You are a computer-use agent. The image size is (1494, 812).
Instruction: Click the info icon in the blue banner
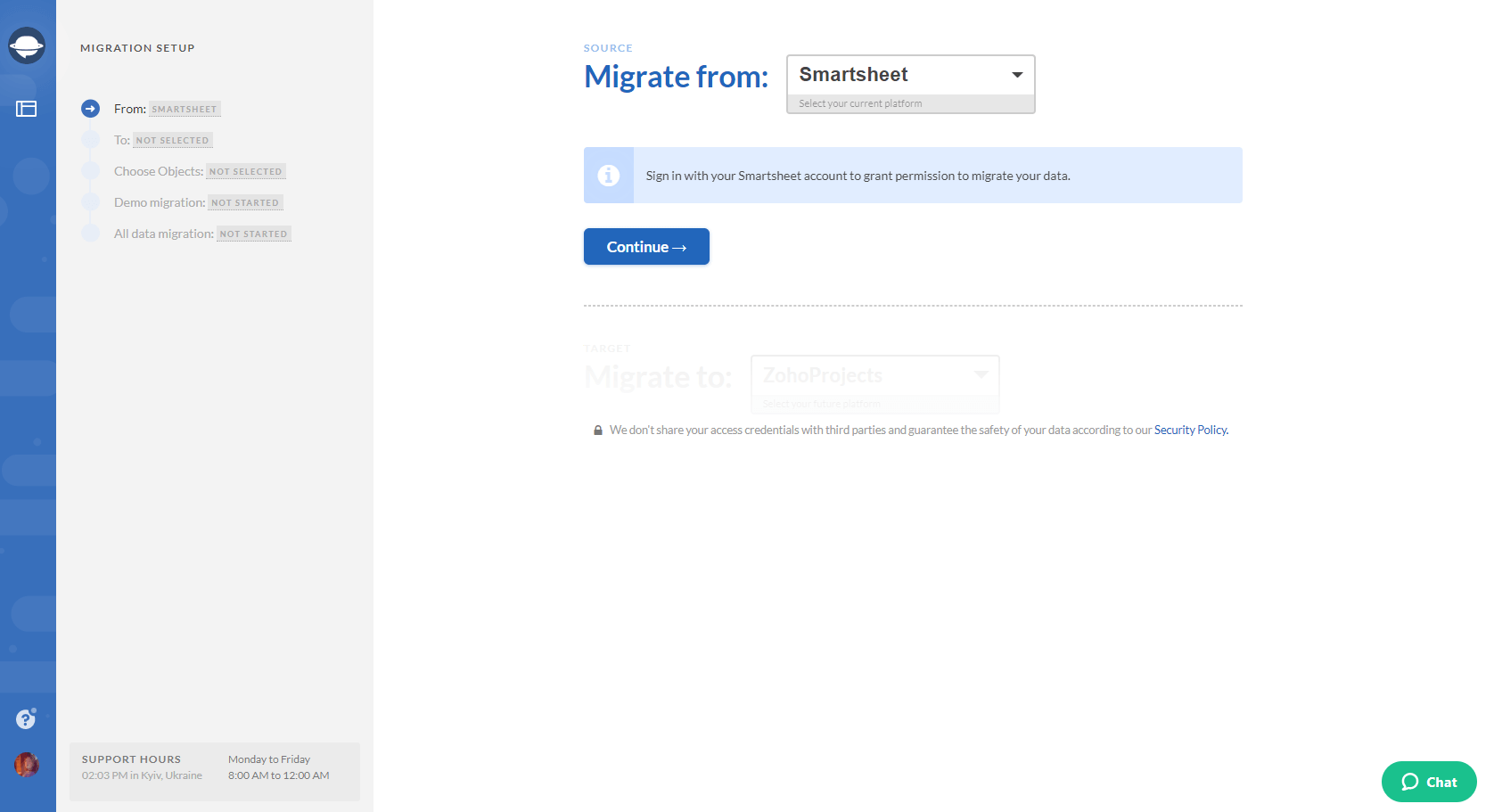pos(609,176)
